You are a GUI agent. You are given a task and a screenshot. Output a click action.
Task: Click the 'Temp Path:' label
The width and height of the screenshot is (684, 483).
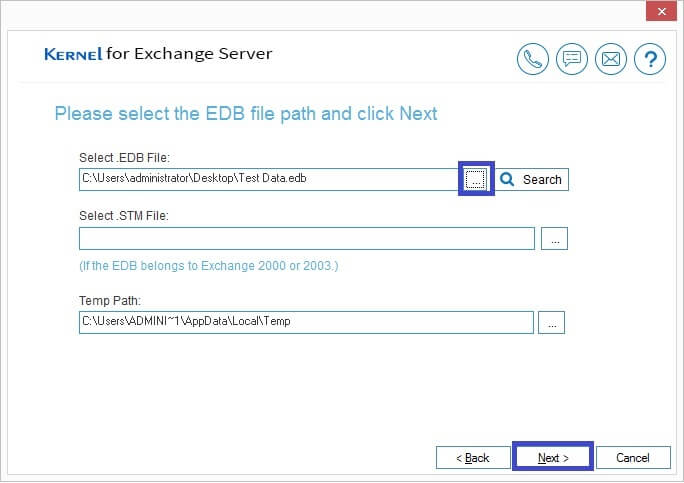click(x=110, y=301)
